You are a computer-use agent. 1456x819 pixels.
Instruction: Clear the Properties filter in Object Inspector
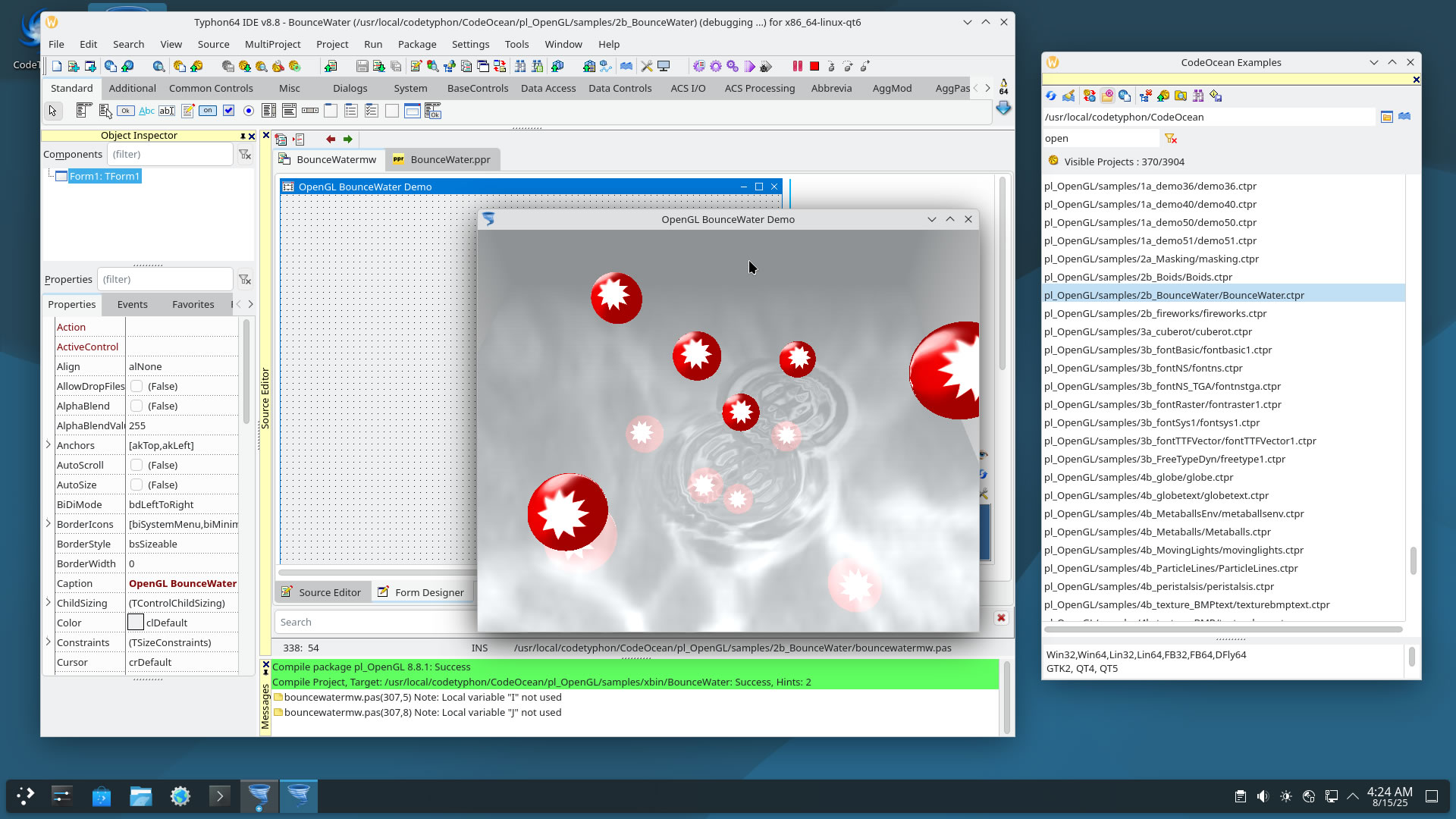245,279
